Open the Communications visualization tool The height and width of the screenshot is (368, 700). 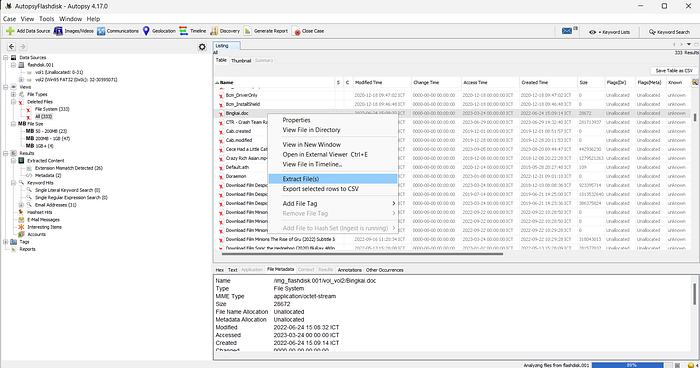118,31
